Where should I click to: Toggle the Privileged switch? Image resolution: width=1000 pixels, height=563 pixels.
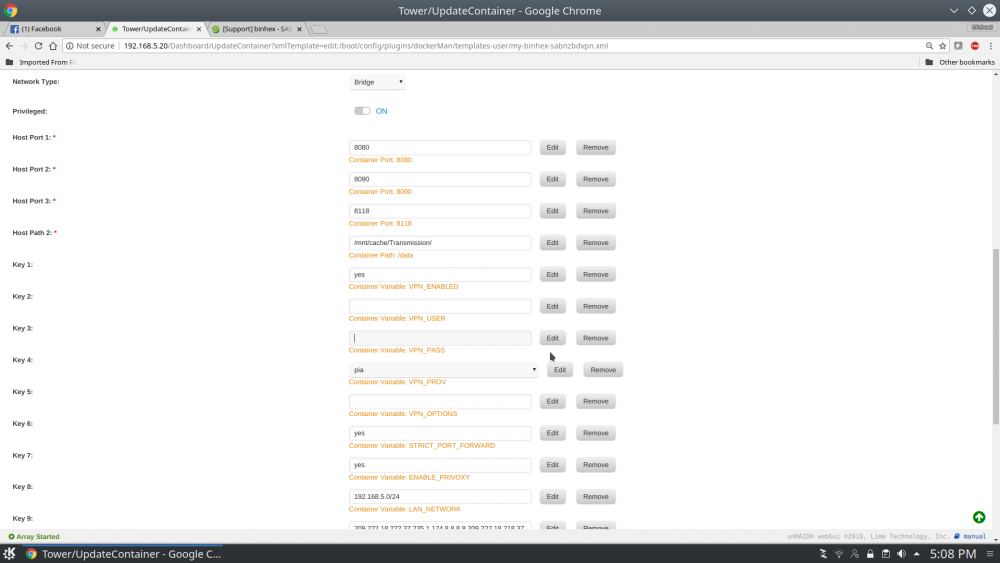tap(362, 111)
